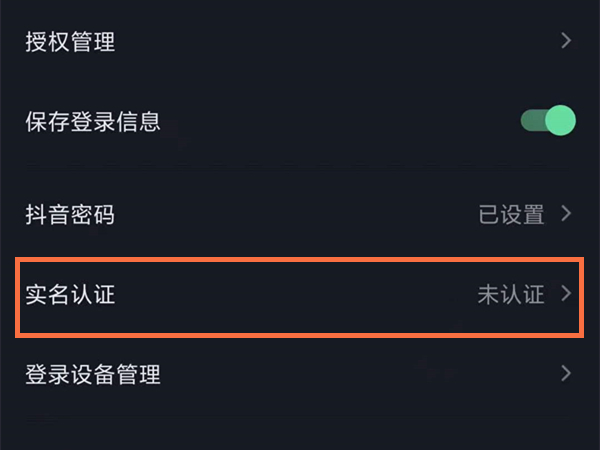600x450 pixels.
Task: Tap the 保存登录信息 label text
Action: [92, 123]
